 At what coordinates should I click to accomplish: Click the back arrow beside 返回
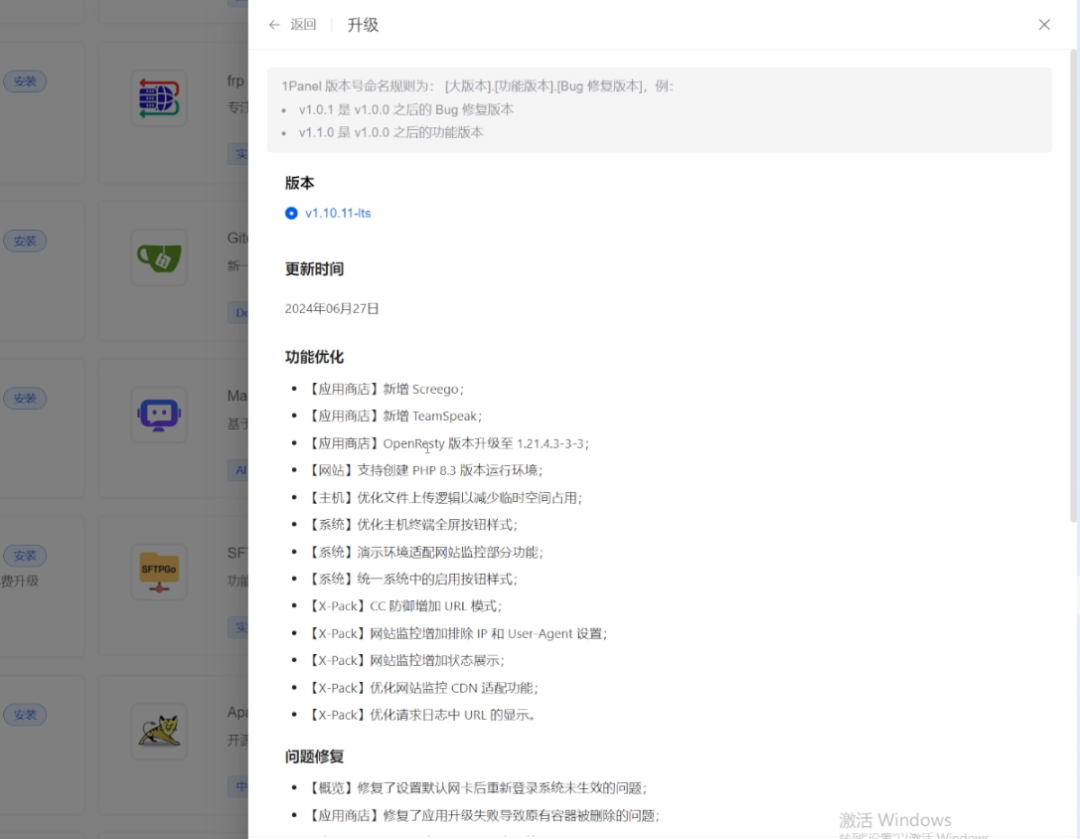(274, 25)
